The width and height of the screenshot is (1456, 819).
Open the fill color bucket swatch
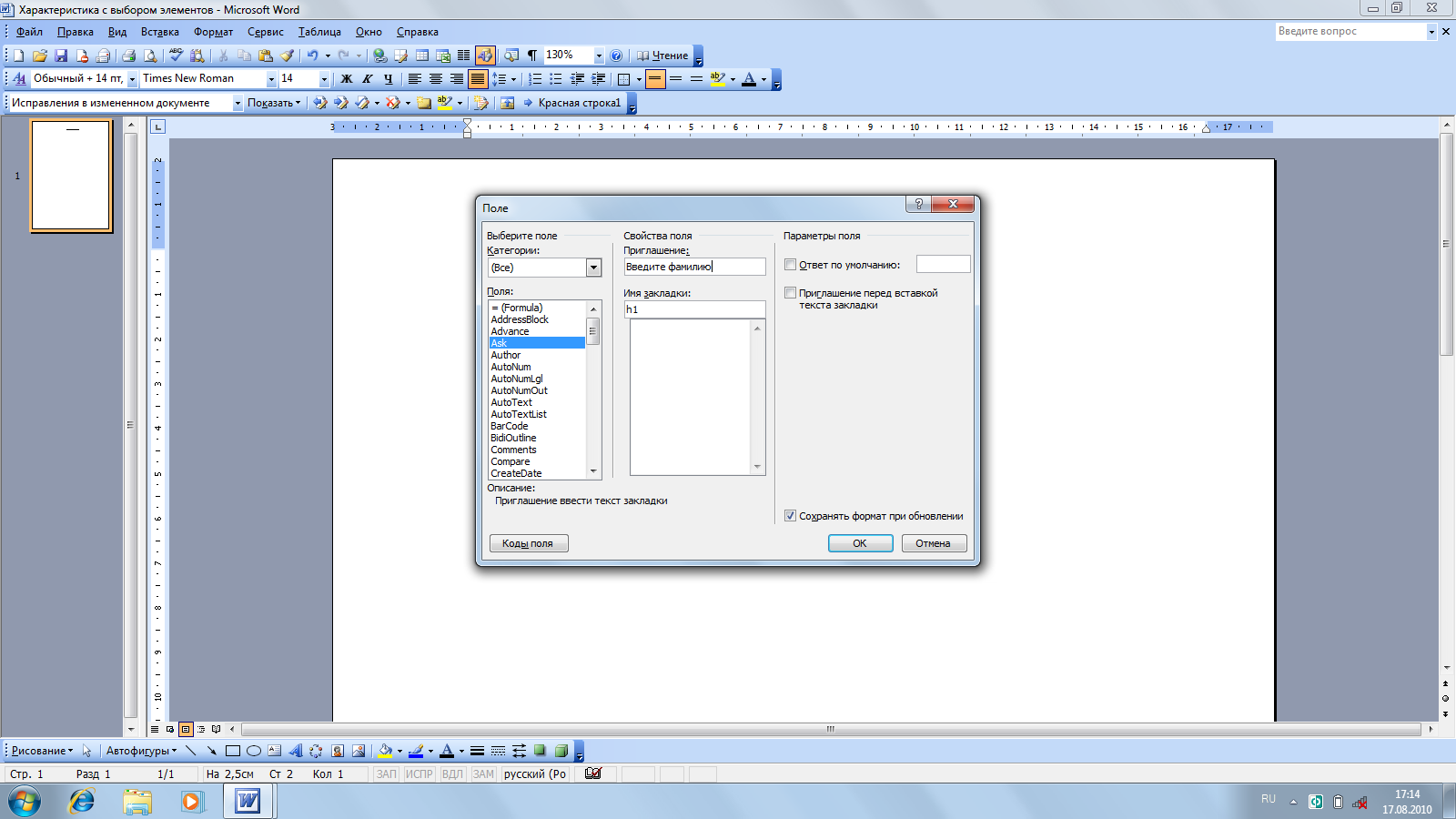coord(385,751)
